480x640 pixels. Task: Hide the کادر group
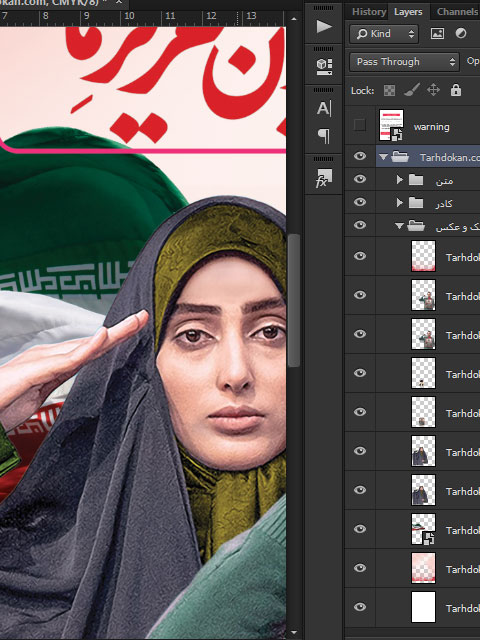pyautogui.click(x=360, y=202)
